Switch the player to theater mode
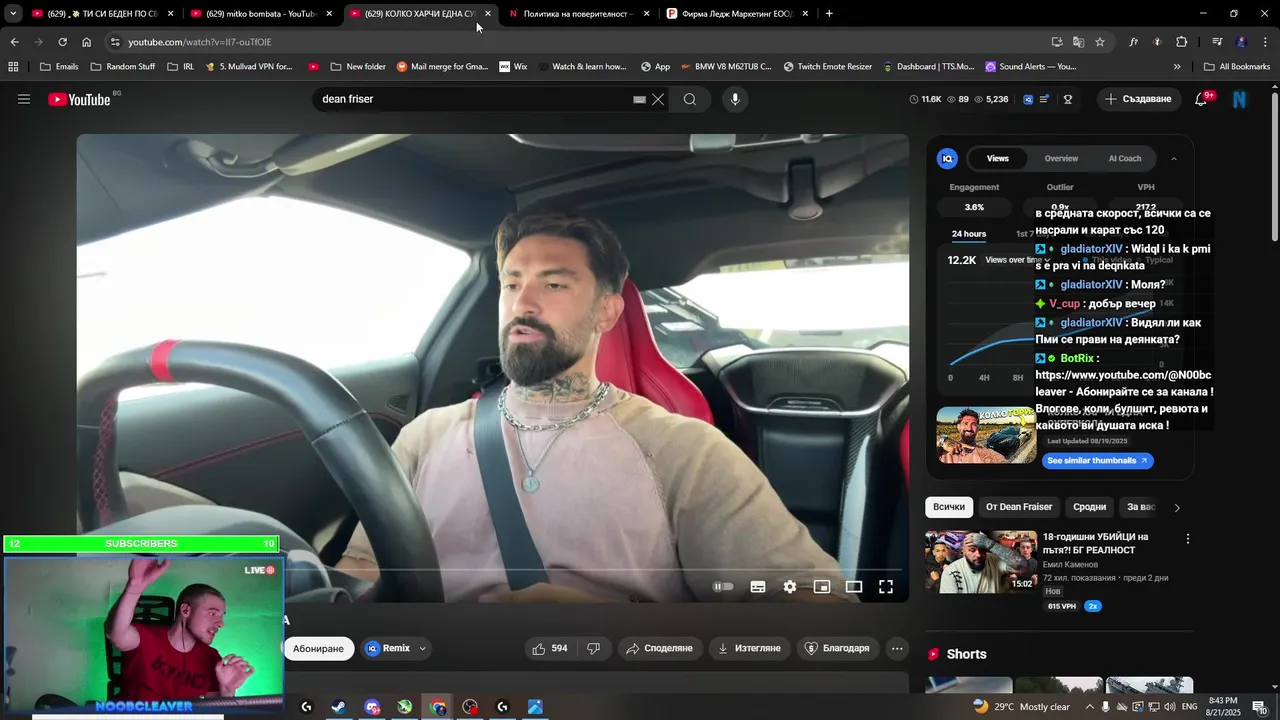 pyautogui.click(x=854, y=587)
